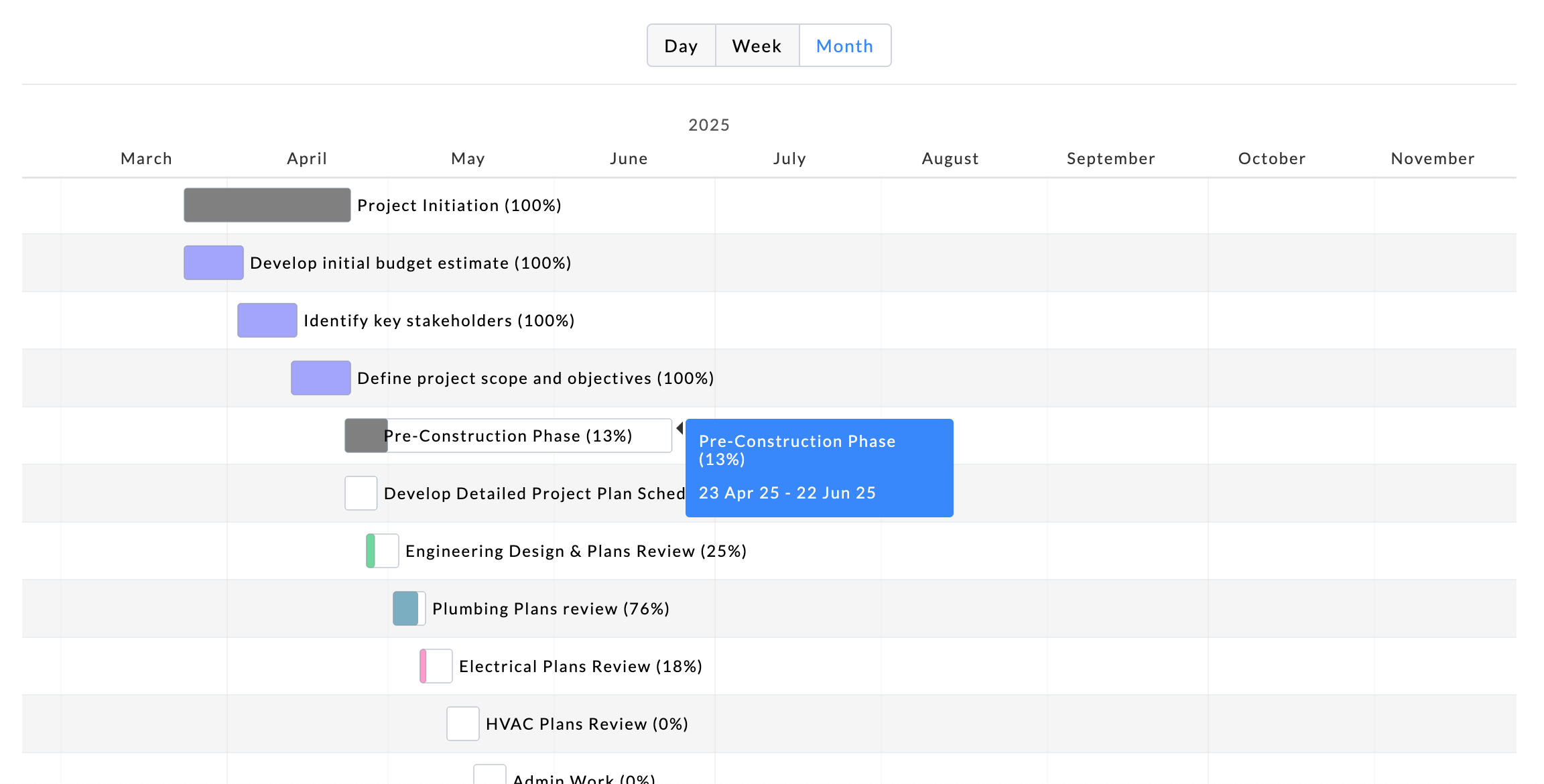Click the HVAC Plans Review (0%) label

point(586,724)
